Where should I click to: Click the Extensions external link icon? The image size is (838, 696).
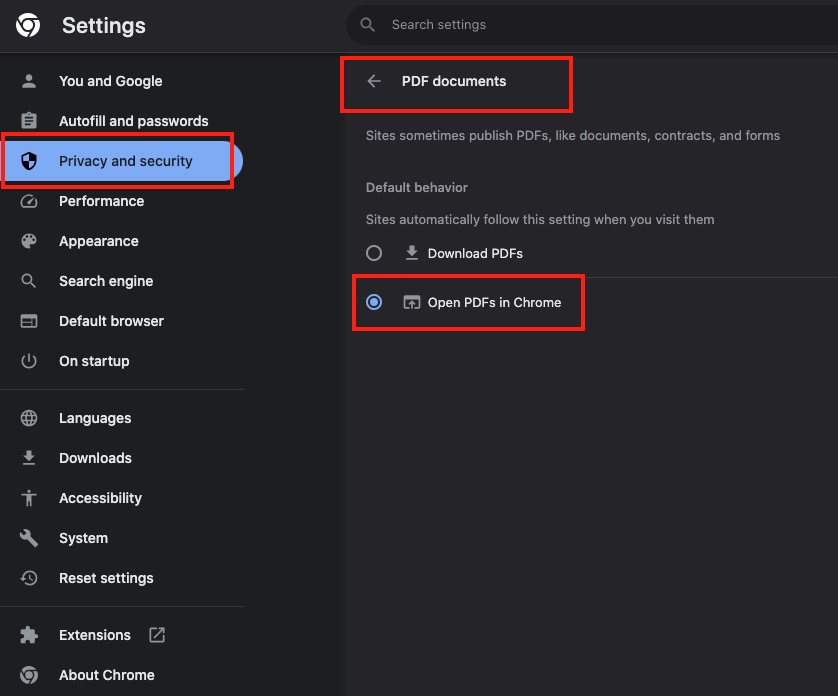point(157,635)
